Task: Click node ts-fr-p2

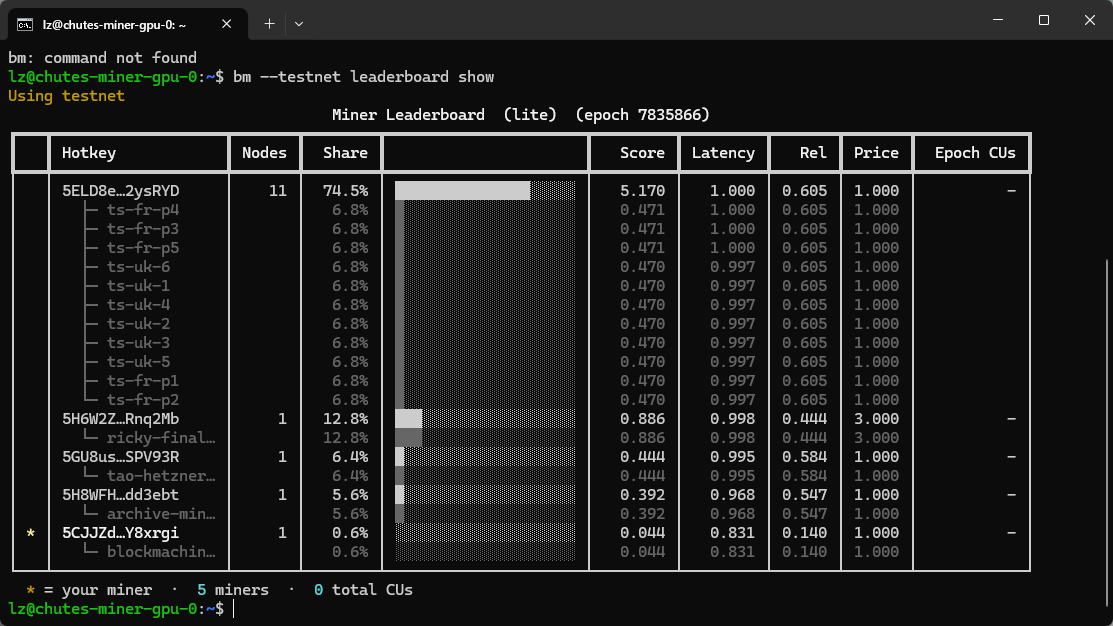Action: point(143,400)
